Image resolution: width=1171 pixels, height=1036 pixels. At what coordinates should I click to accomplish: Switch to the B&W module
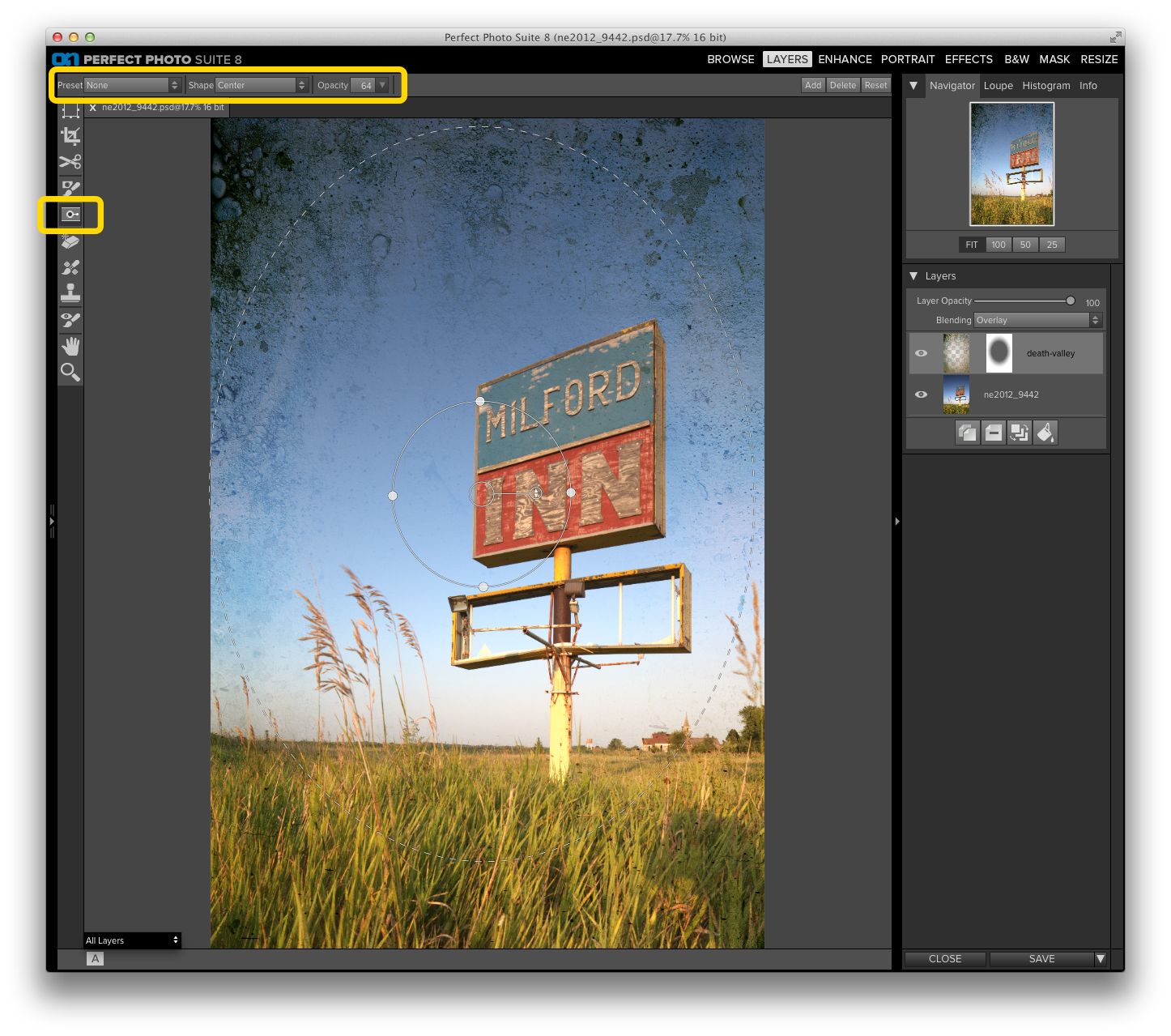1016,59
